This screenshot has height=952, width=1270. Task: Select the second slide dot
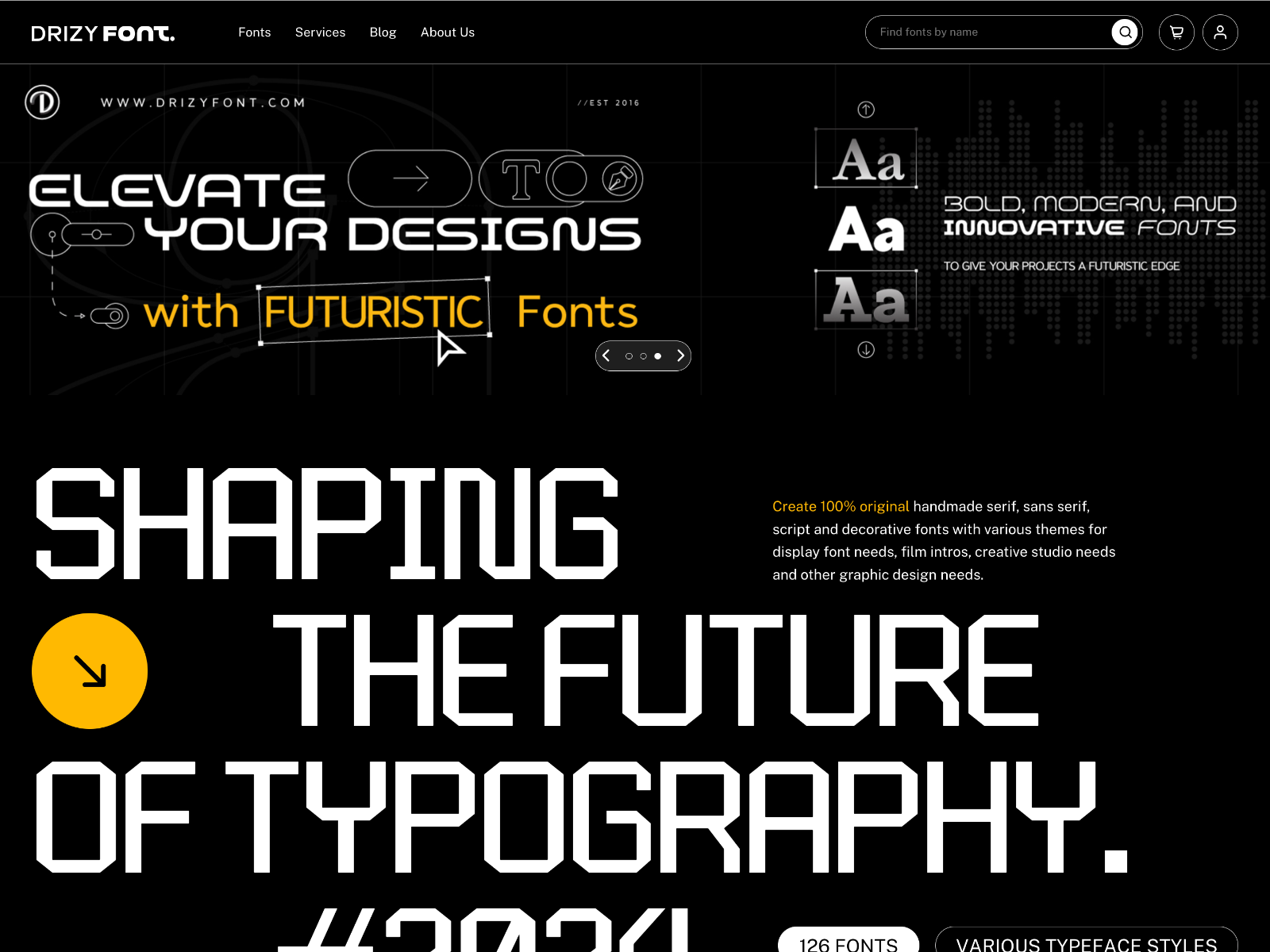click(643, 356)
